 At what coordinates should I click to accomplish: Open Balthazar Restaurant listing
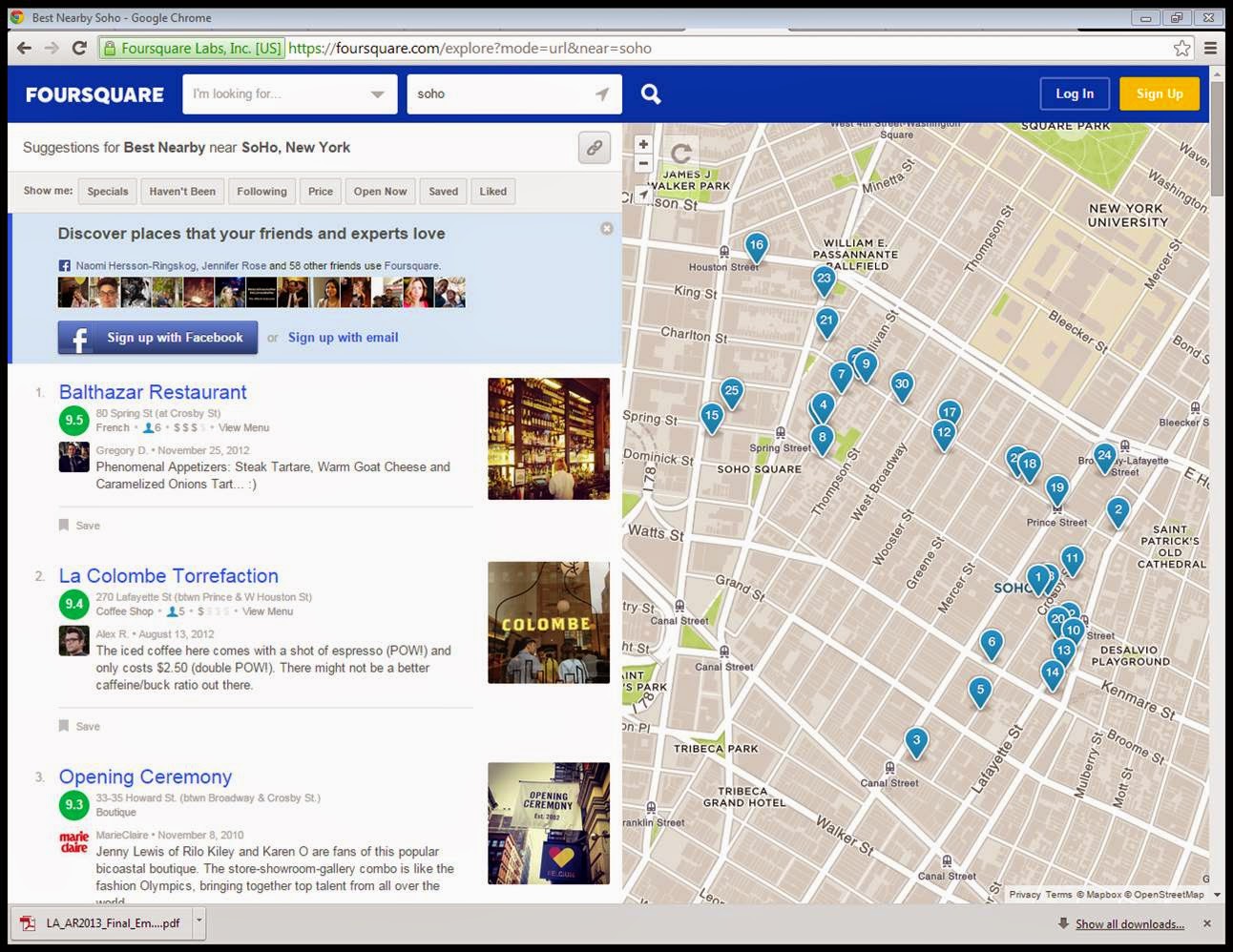[x=153, y=392]
